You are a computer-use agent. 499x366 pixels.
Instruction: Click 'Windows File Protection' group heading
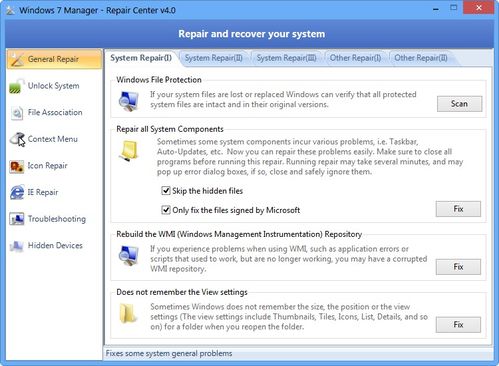(x=159, y=80)
